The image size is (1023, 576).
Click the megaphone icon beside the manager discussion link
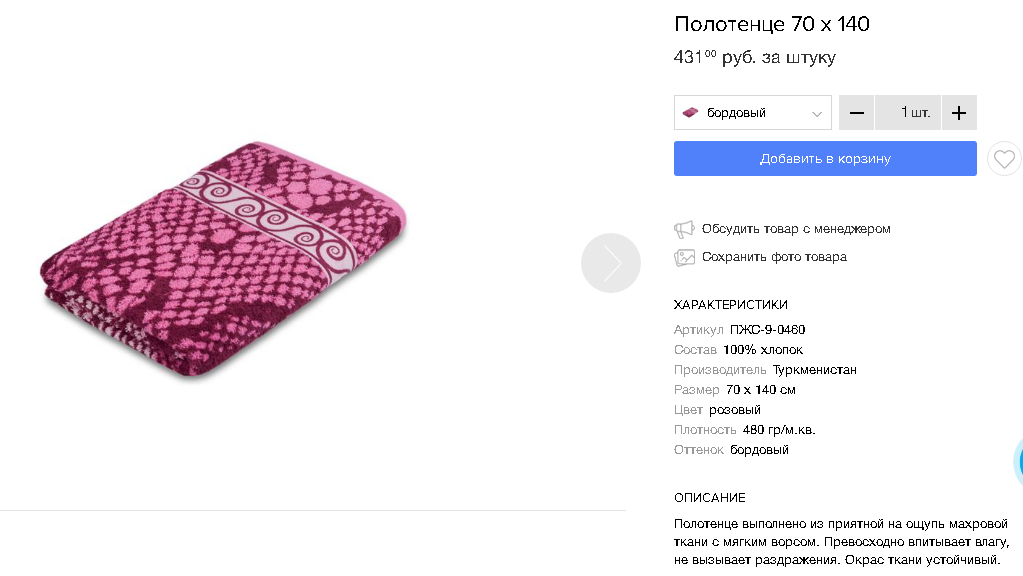coord(684,229)
